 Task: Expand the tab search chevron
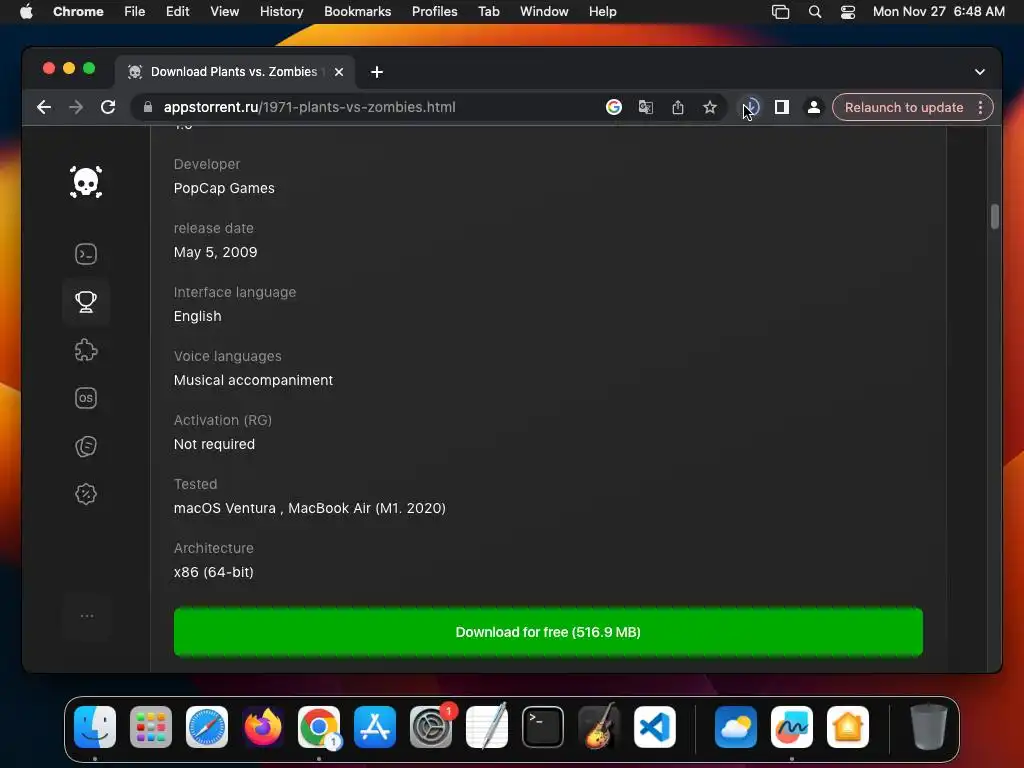(980, 72)
